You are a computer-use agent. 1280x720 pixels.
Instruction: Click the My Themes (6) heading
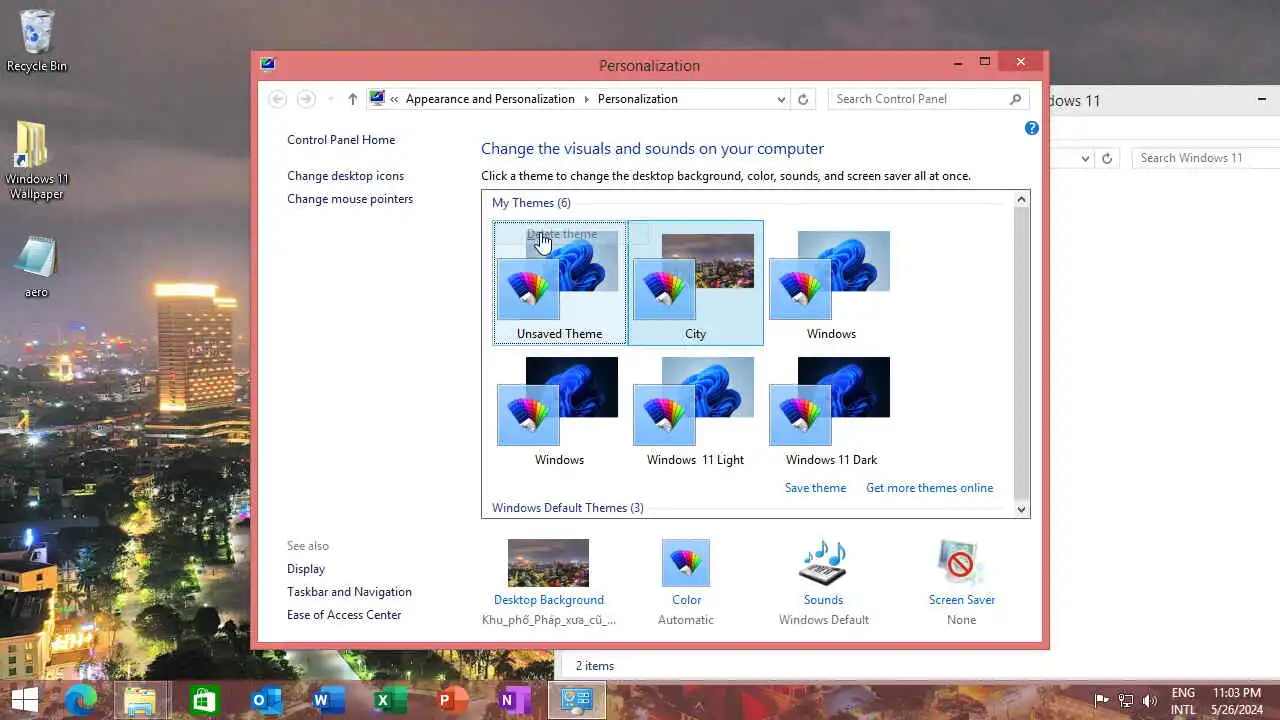click(x=531, y=203)
